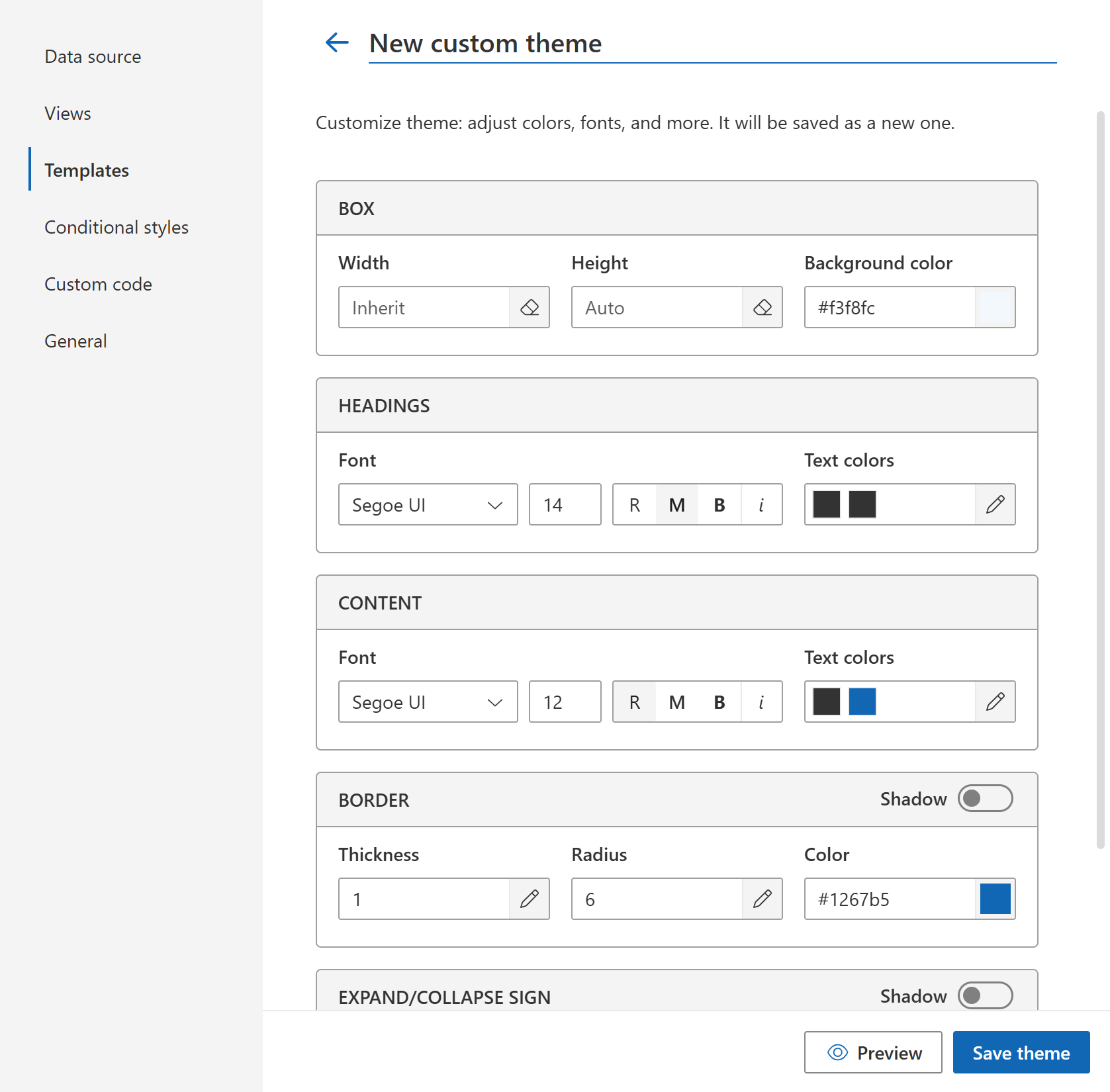Viewport: 1110px width, 1092px height.
Task: Enable Shadow for the border
Action: [985, 798]
